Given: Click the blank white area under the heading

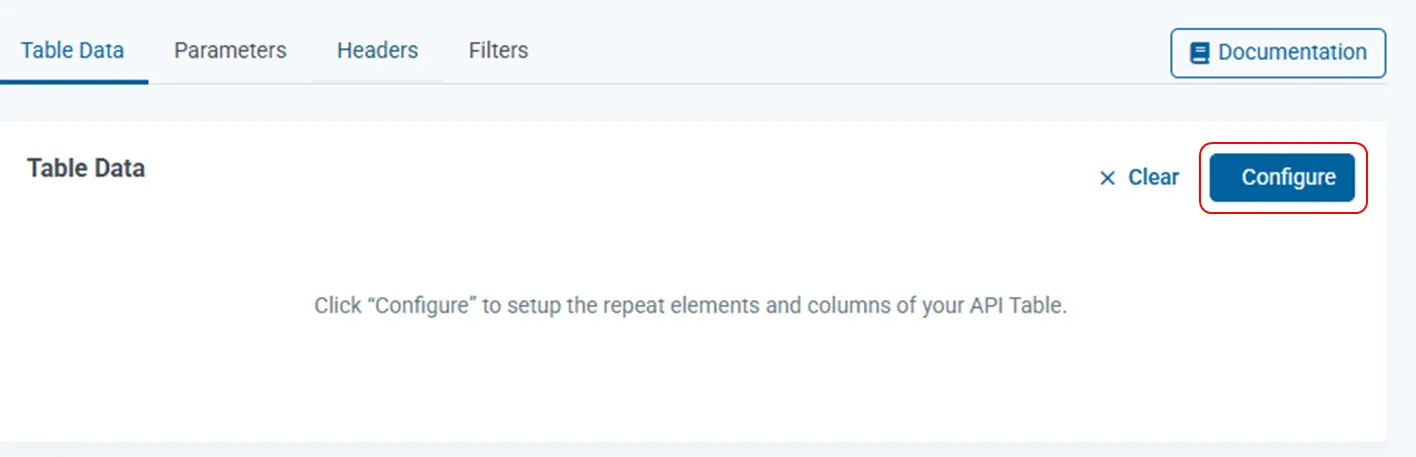Looking at the screenshot, I should (300, 380).
